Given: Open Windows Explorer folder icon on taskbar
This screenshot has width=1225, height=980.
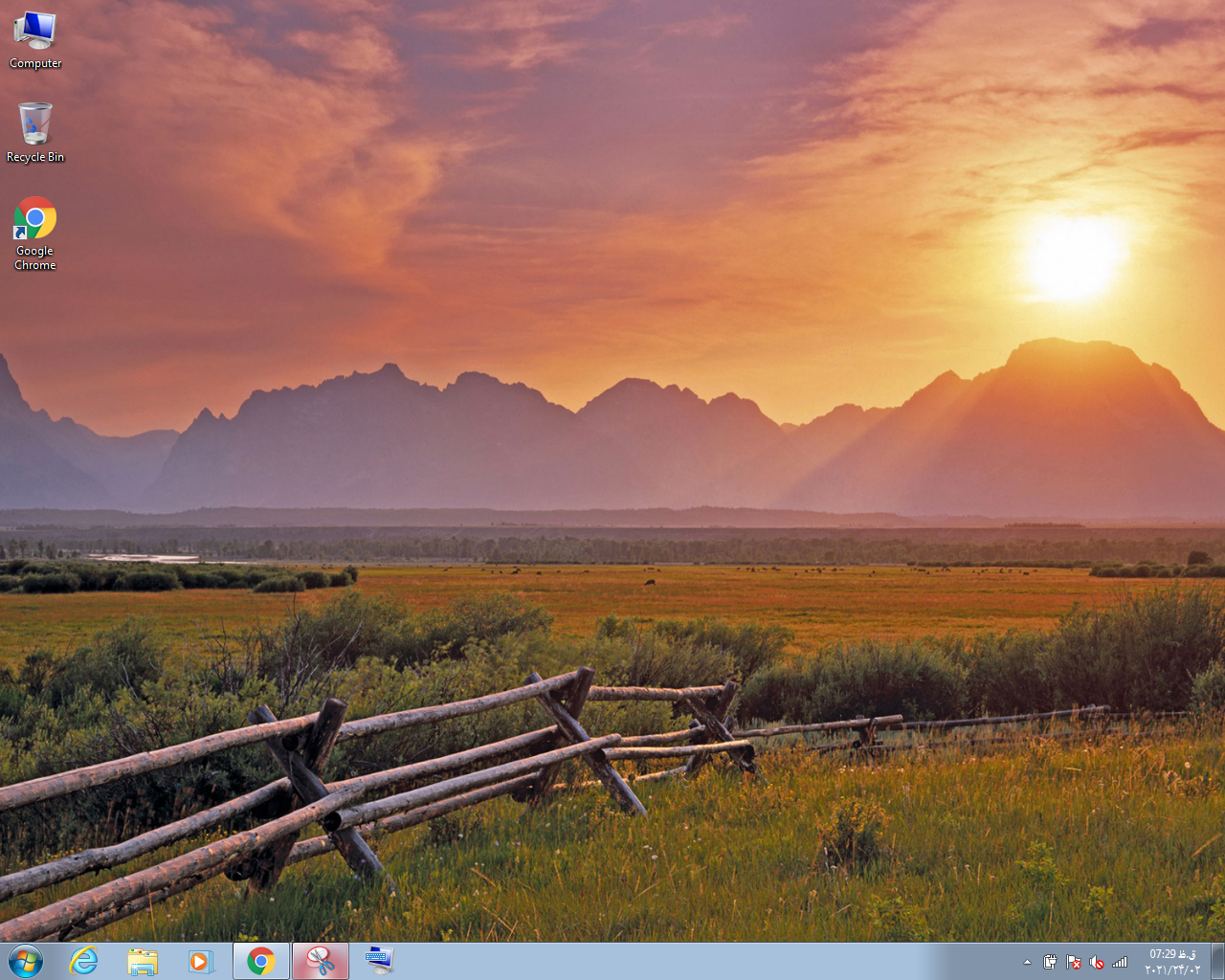Looking at the screenshot, I should click(143, 961).
